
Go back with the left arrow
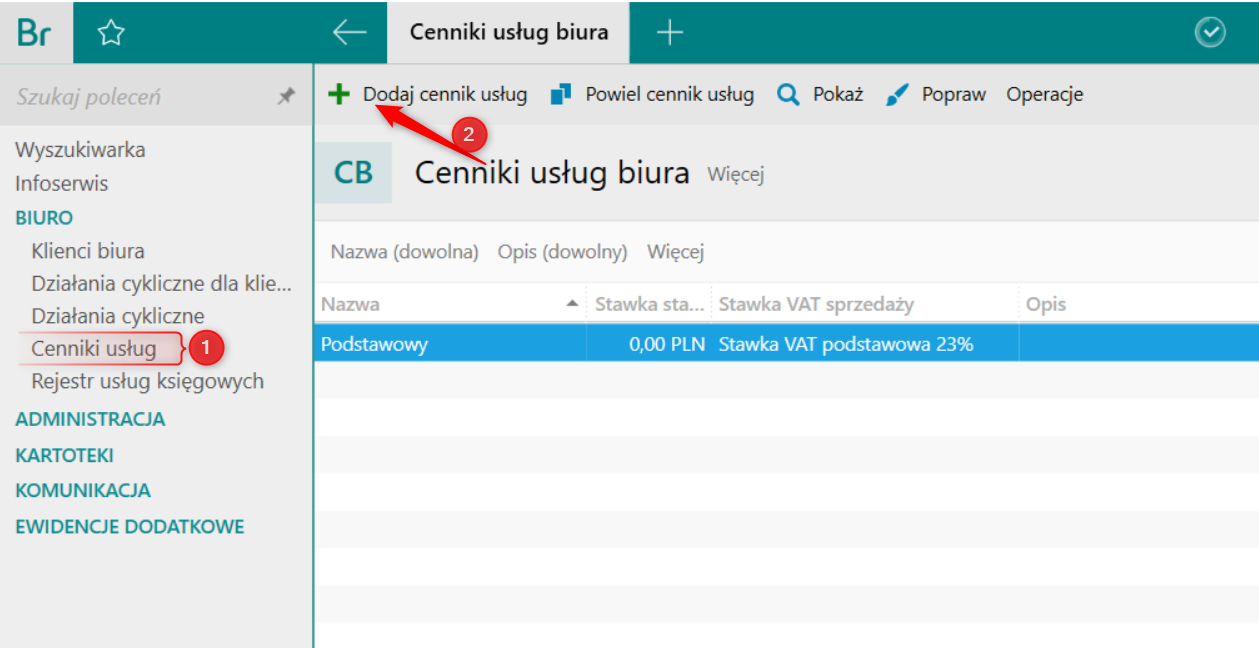point(349,32)
